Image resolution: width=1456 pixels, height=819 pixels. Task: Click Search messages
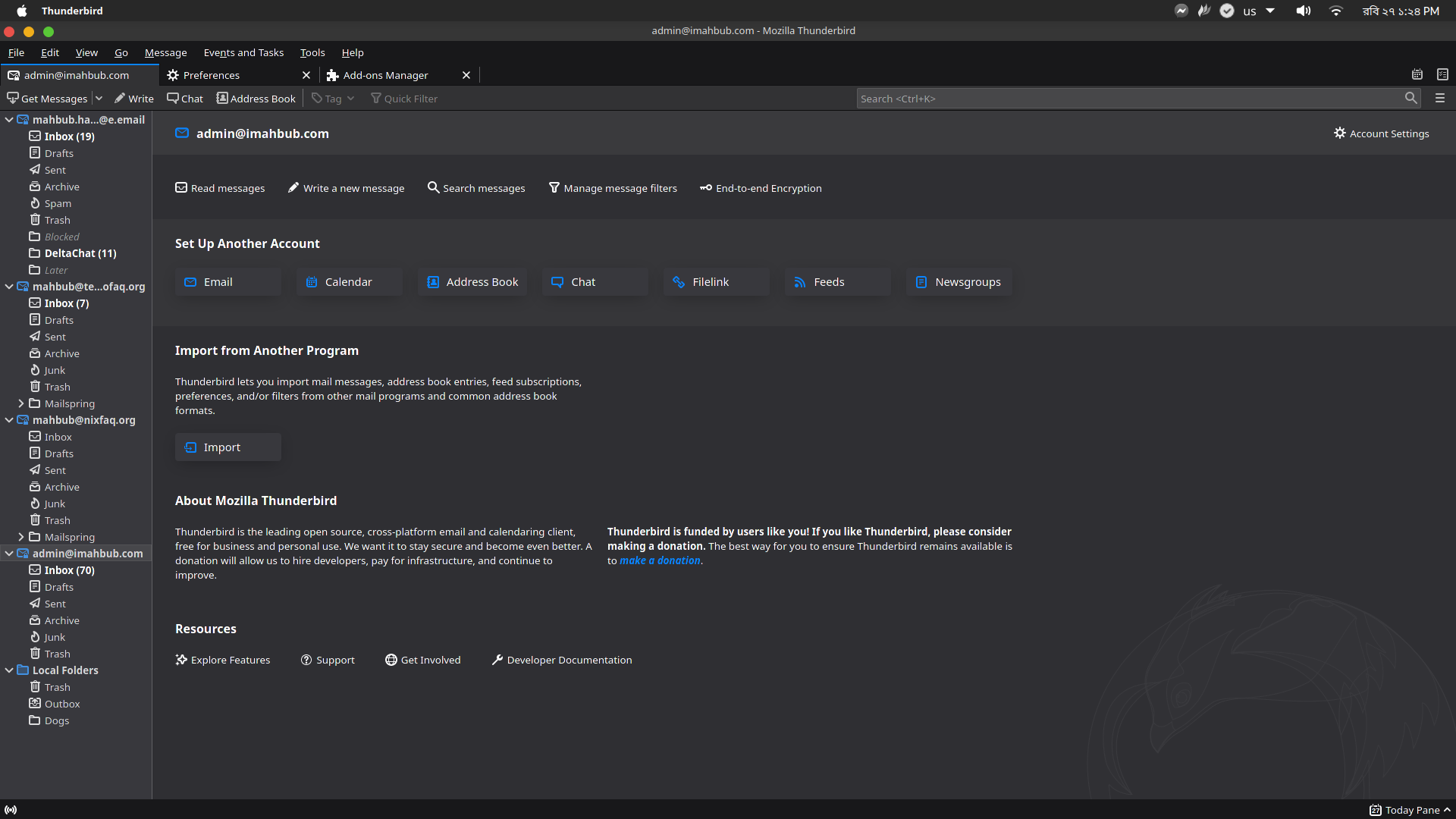click(476, 188)
